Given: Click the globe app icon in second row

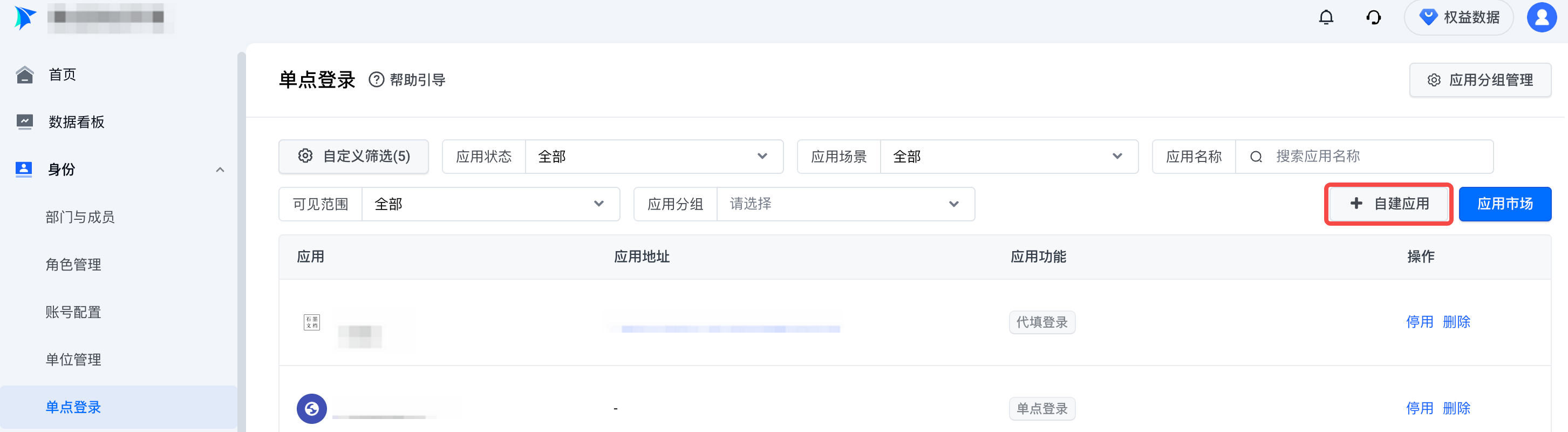Looking at the screenshot, I should point(312,408).
